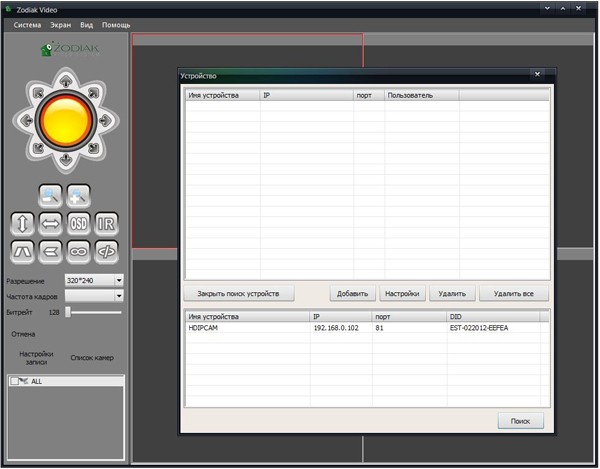Click the Битрейт slider handle
The image size is (600, 469).
click(69, 312)
